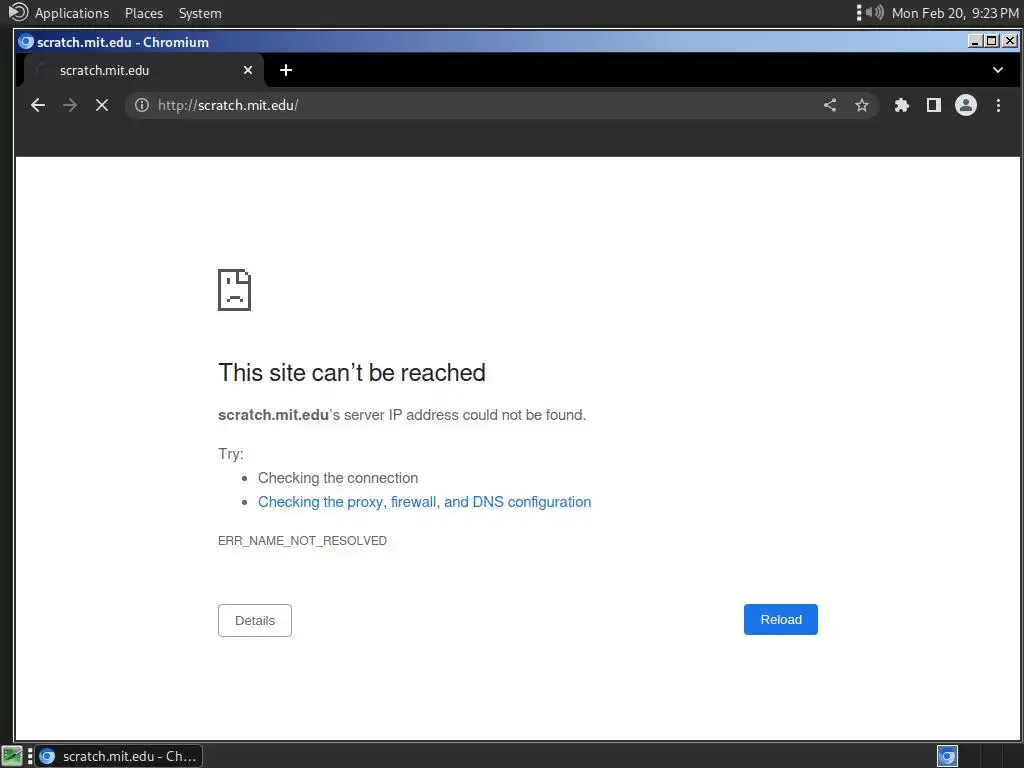Open Chromium three-dot menu

coord(999,105)
